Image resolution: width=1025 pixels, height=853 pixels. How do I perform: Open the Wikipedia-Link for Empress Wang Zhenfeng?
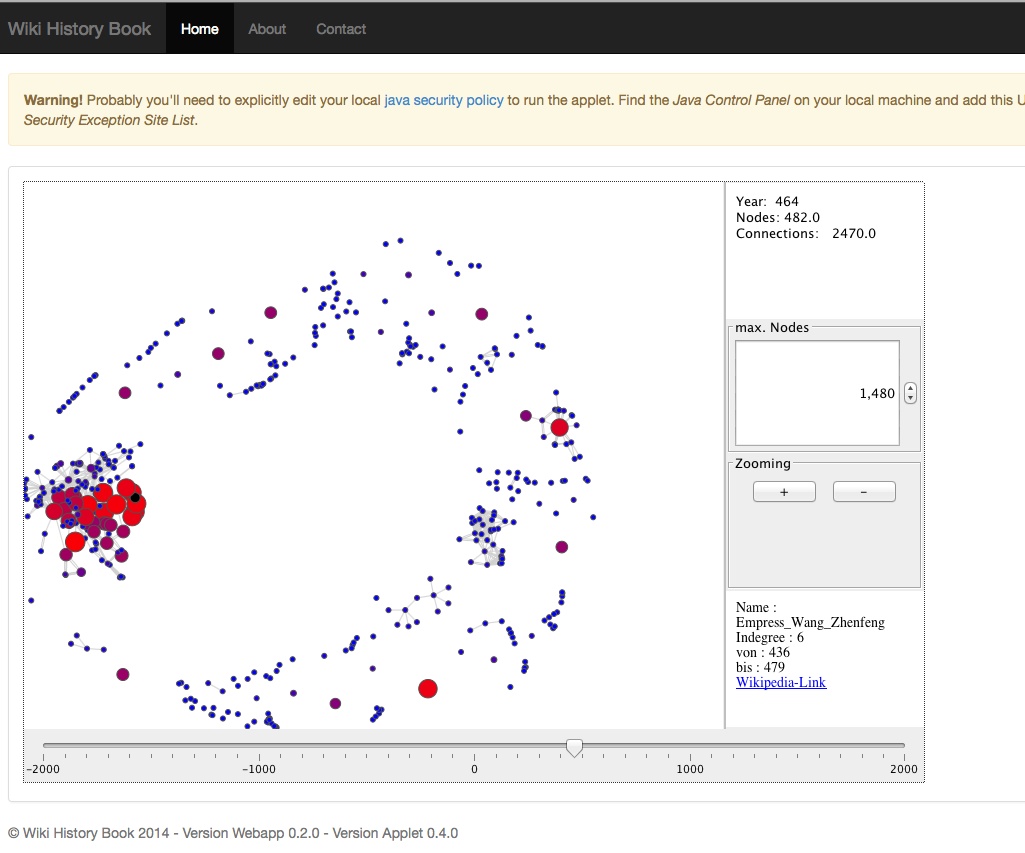(x=781, y=682)
